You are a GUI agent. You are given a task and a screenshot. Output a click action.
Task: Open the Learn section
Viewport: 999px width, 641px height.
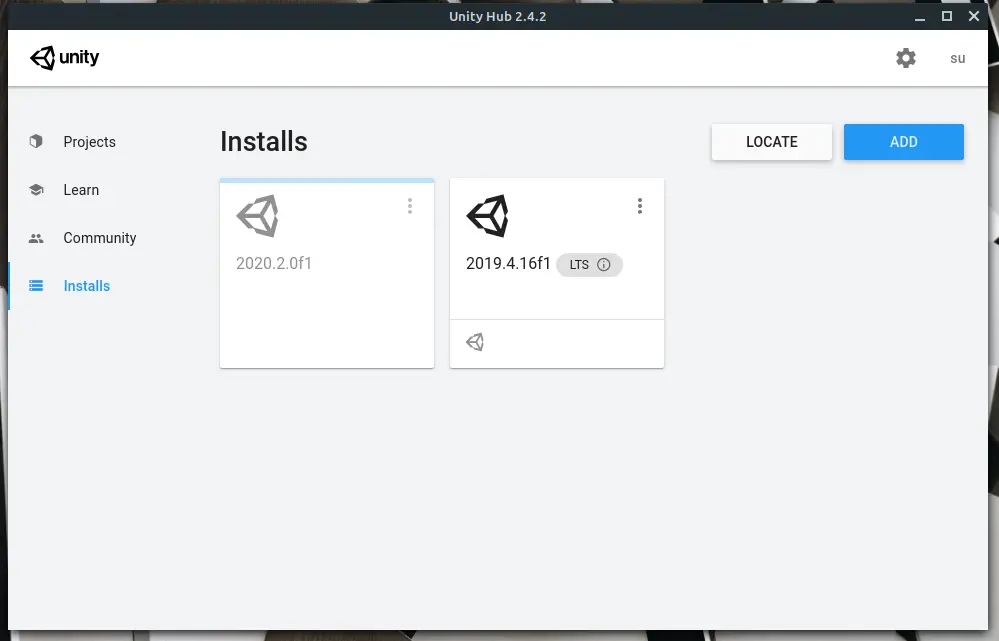pos(81,190)
